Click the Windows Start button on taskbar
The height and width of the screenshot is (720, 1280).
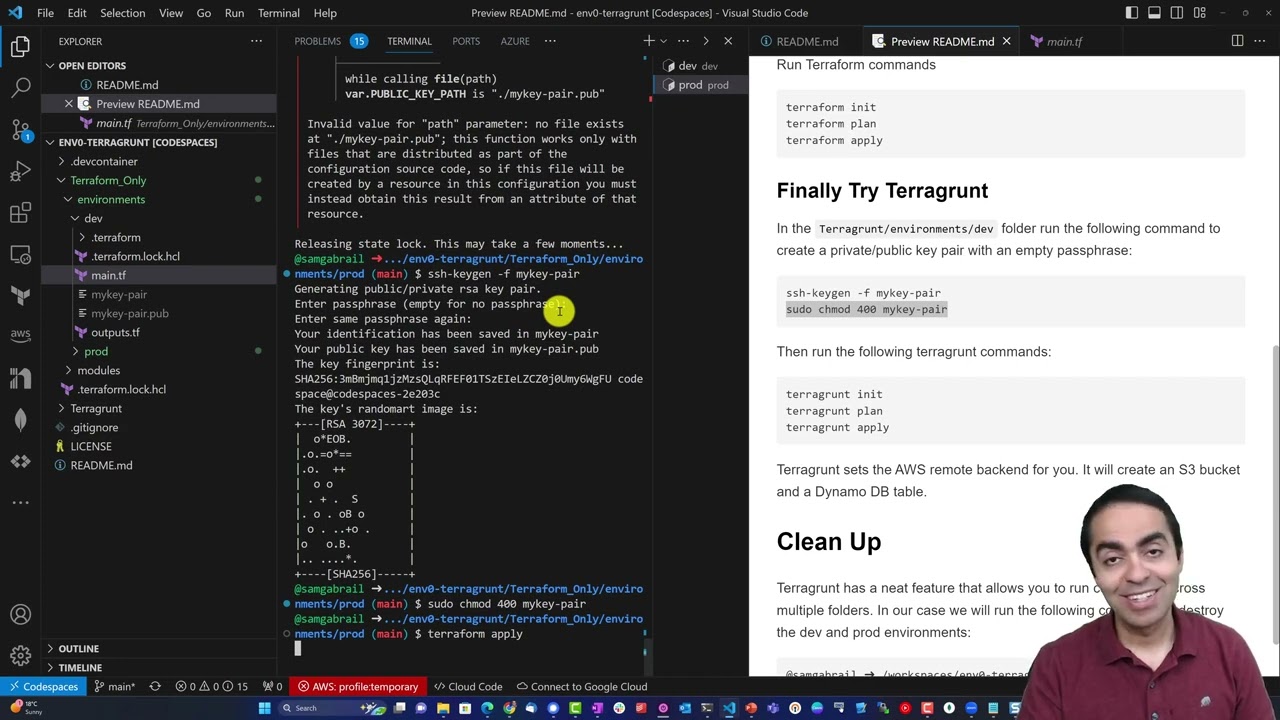[x=264, y=708]
